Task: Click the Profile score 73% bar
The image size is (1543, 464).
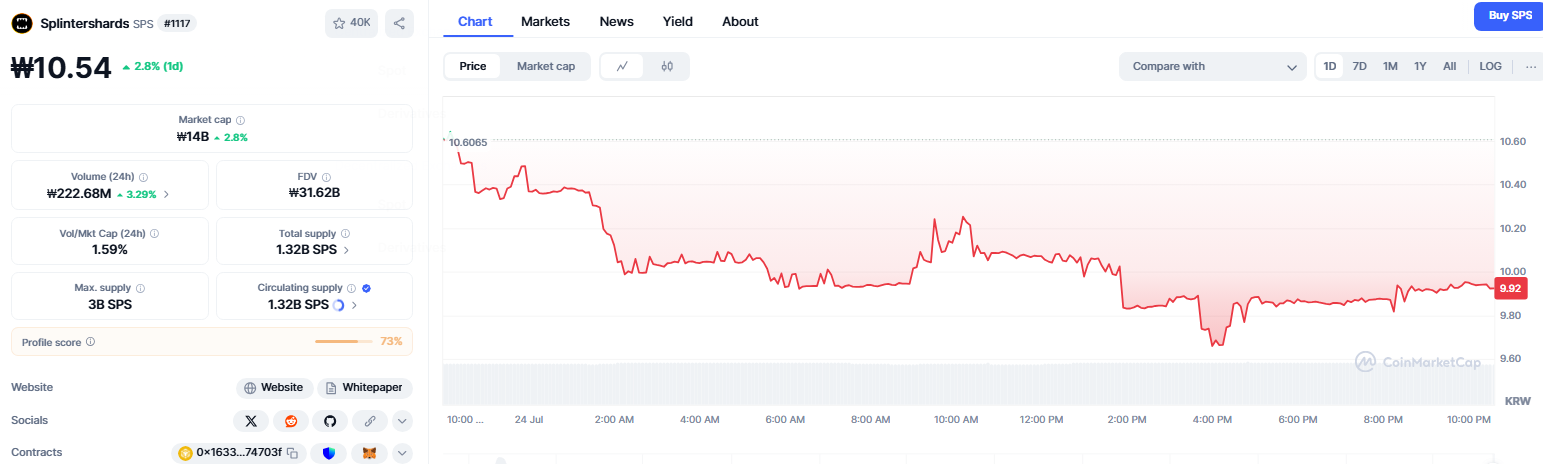Action: point(344,342)
